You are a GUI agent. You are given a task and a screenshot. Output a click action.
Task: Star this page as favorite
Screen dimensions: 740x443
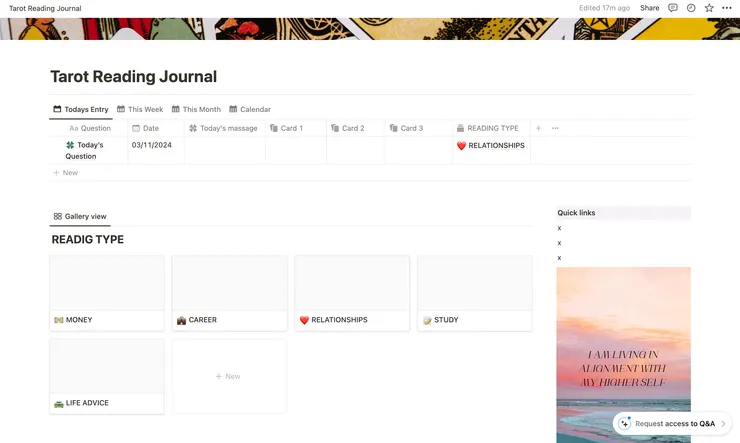pyautogui.click(x=709, y=8)
